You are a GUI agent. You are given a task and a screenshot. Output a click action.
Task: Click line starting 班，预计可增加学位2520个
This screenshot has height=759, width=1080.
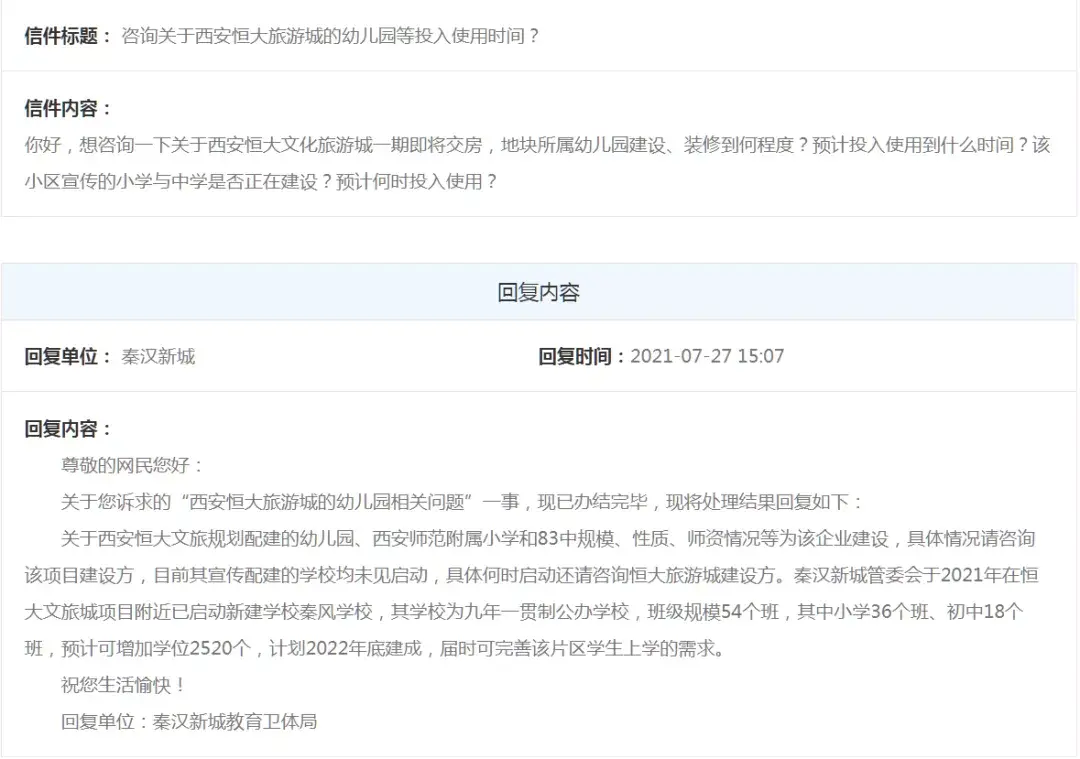point(375,648)
